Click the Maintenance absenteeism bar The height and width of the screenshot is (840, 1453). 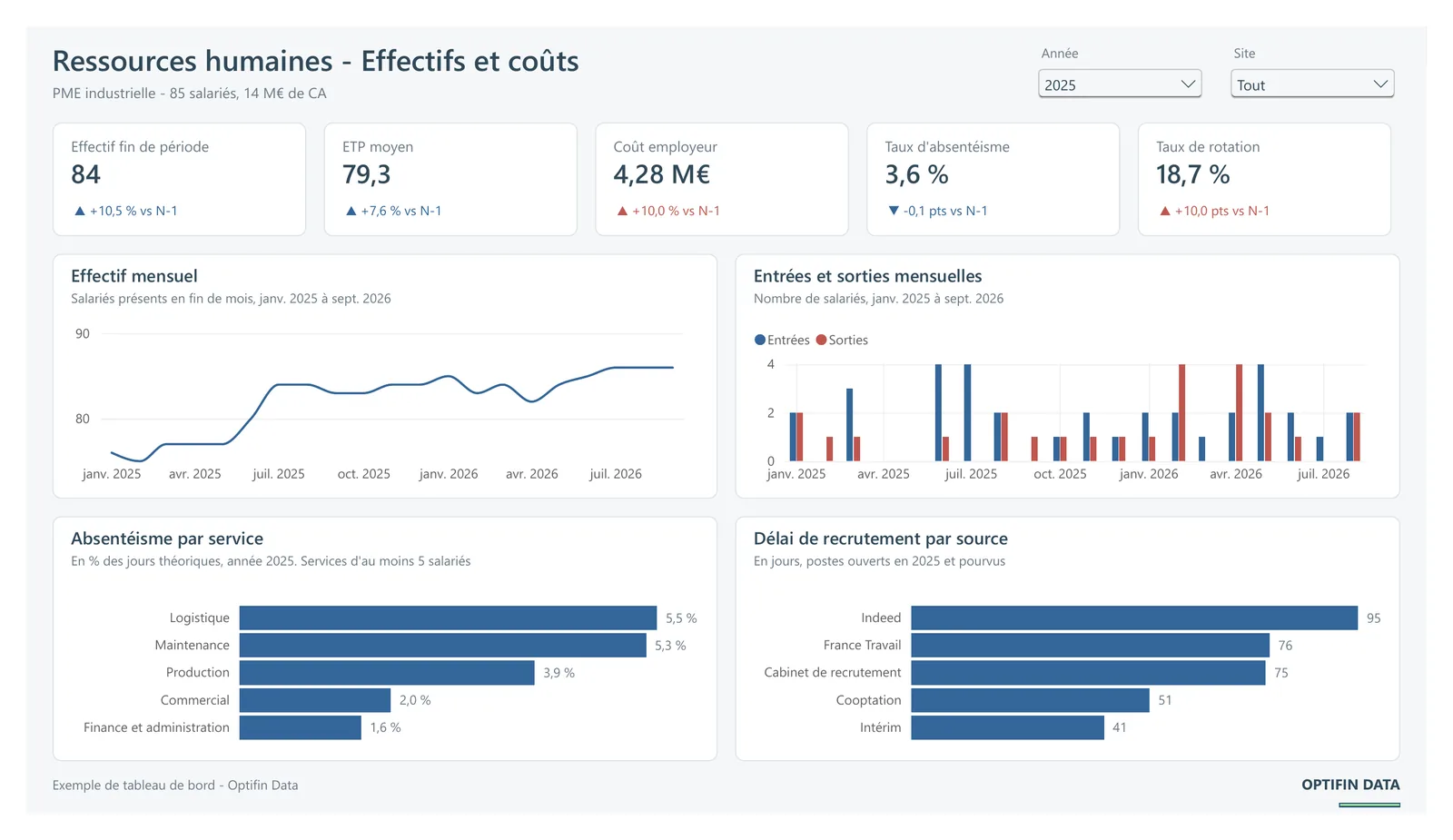pos(443,645)
